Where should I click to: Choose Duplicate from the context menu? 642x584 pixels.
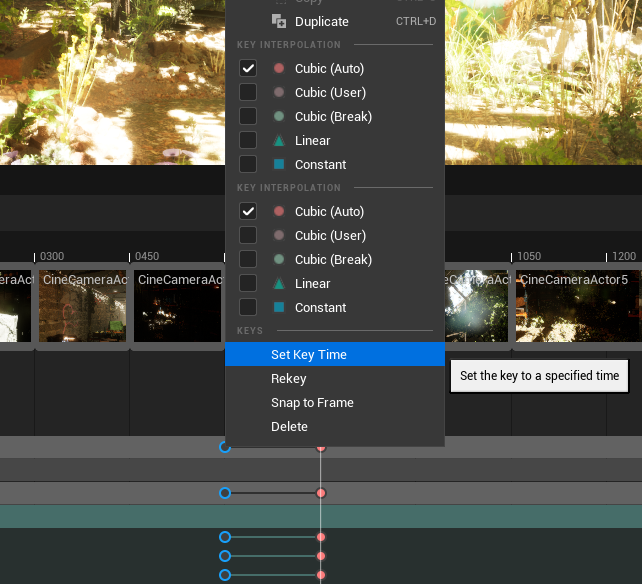[x=335, y=21]
